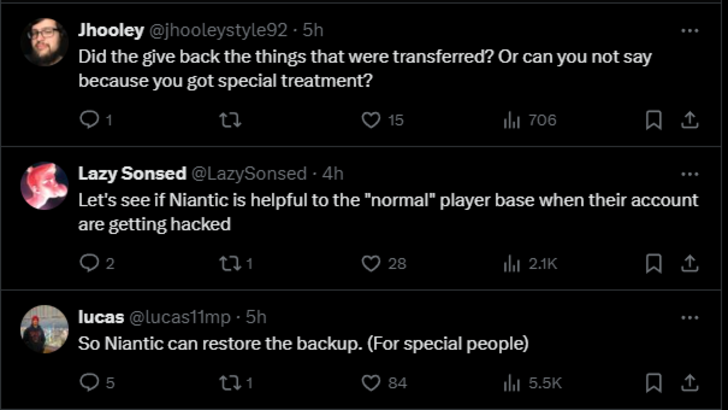Open Lazy Sonsed's profile picture
Viewport: 728px width, 410px height.
click(44, 185)
